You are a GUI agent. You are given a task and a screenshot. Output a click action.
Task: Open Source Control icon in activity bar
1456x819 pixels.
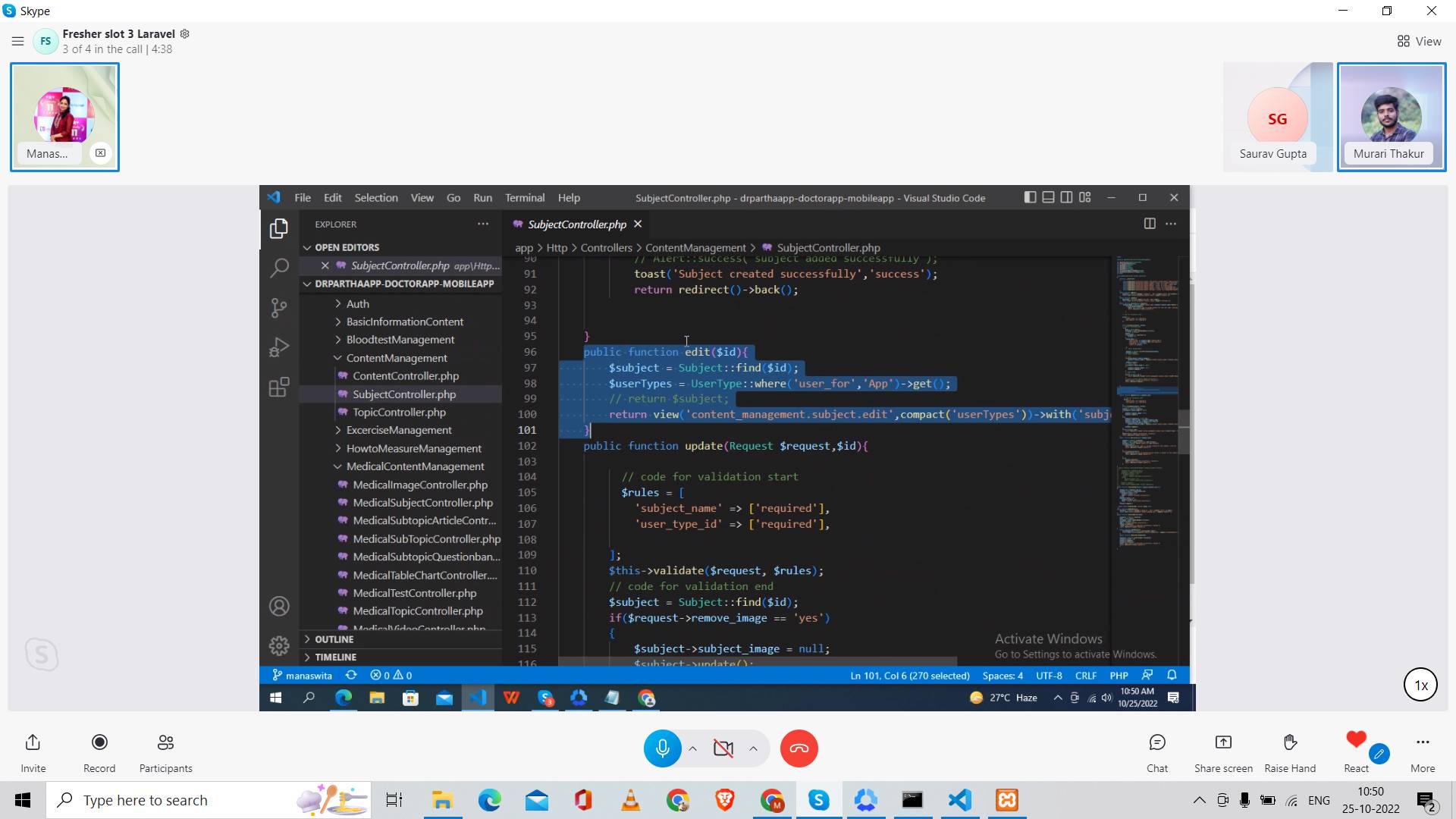tap(279, 307)
